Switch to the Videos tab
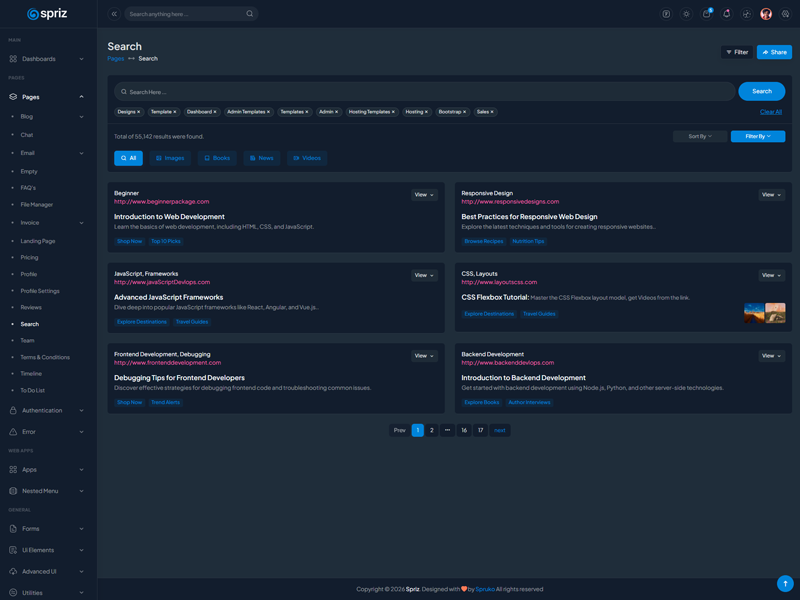Screen dimensions: 800x600 point(307,158)
